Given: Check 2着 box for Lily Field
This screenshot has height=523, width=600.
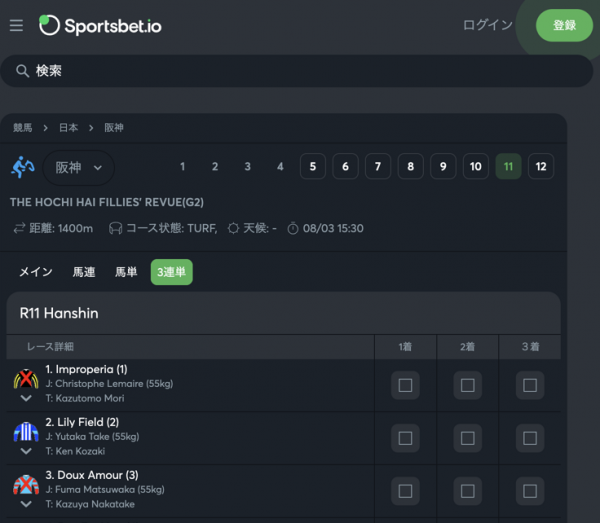Looking at the screenshot, I should coord(468,438).
